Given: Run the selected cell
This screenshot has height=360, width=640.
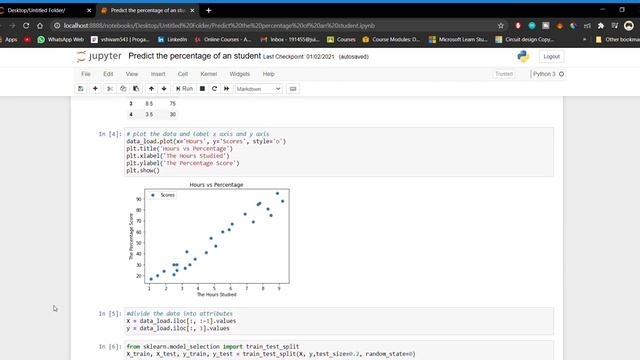Looking at the screenshot, I should click(x=184, y=89).
